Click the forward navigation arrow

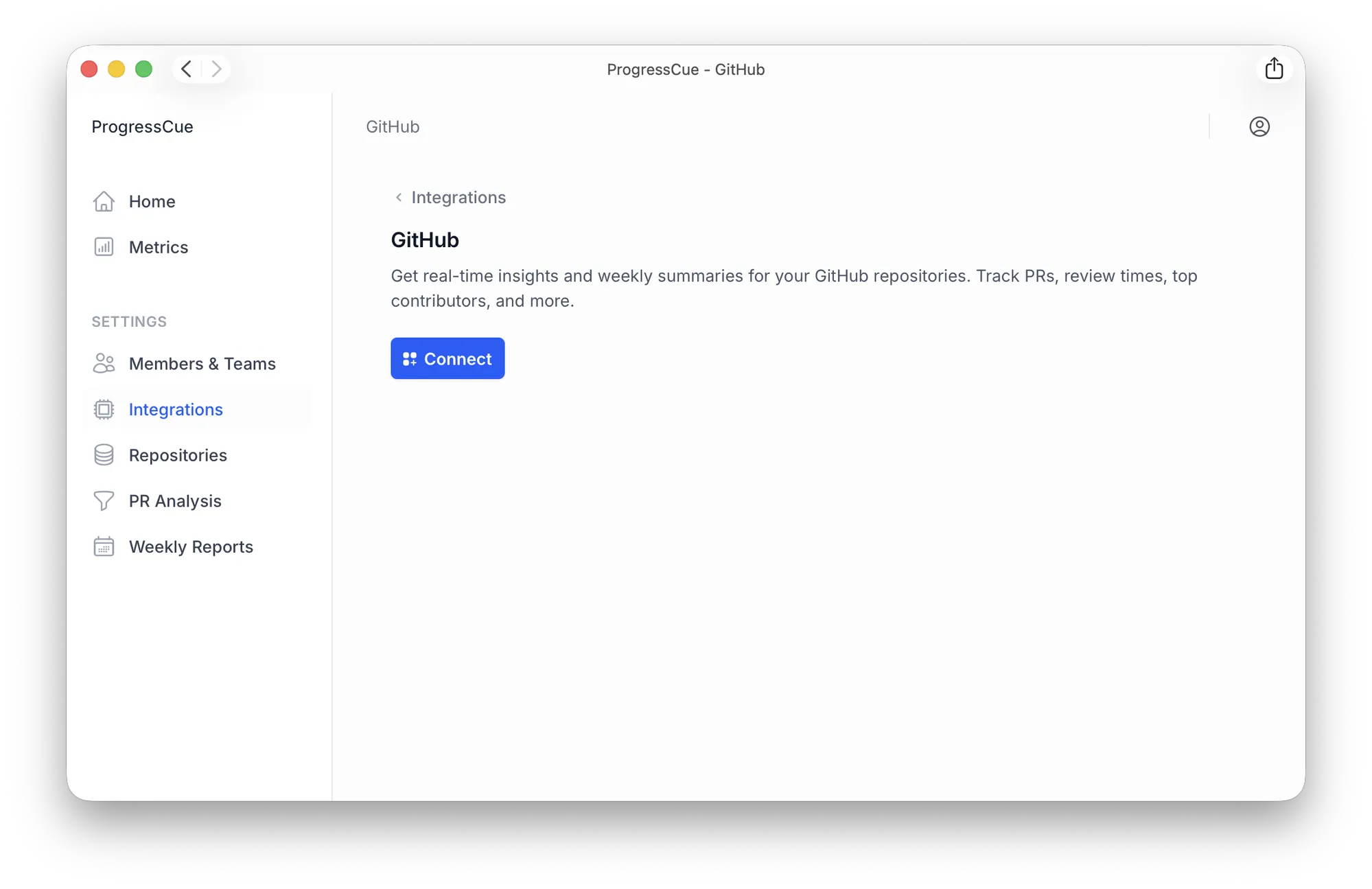pyautogui.click(x=217, y=69)
